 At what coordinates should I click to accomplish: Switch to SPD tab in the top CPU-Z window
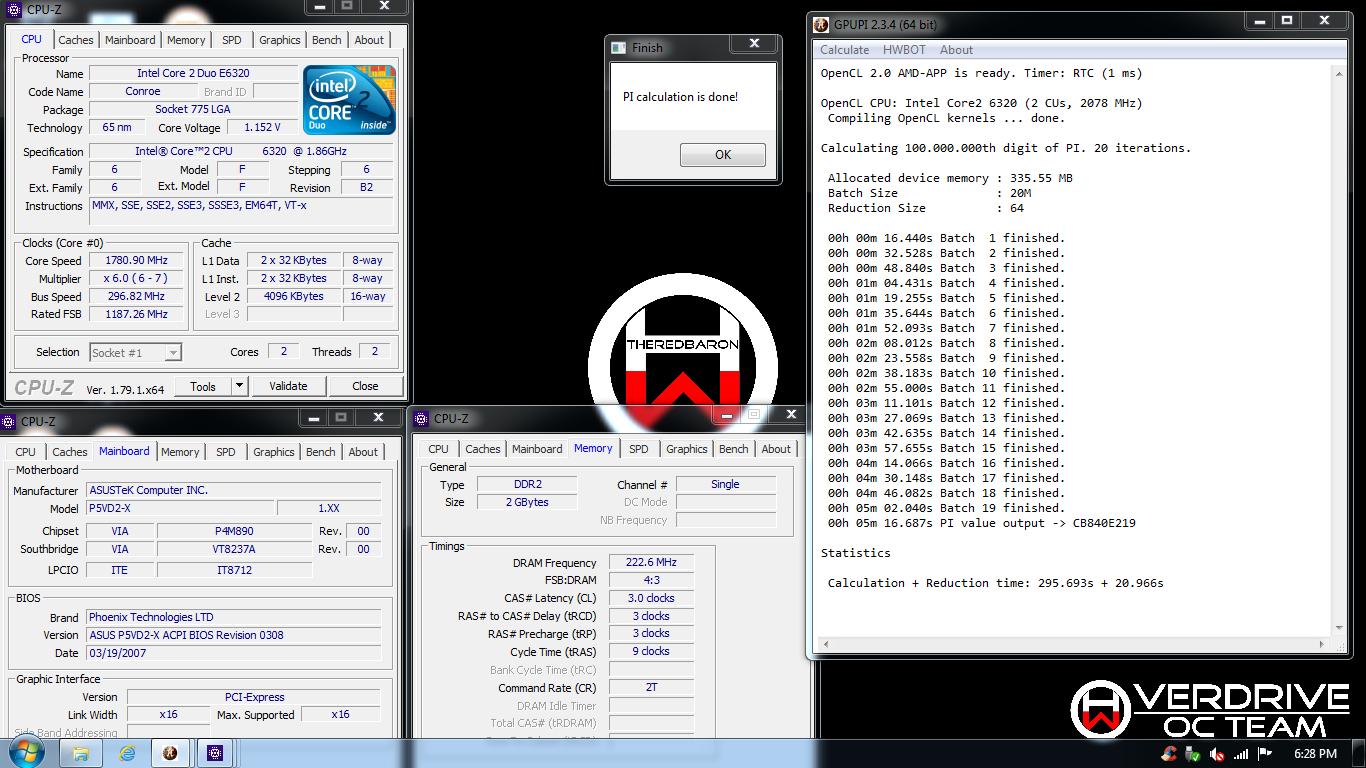tap(232, 40)
